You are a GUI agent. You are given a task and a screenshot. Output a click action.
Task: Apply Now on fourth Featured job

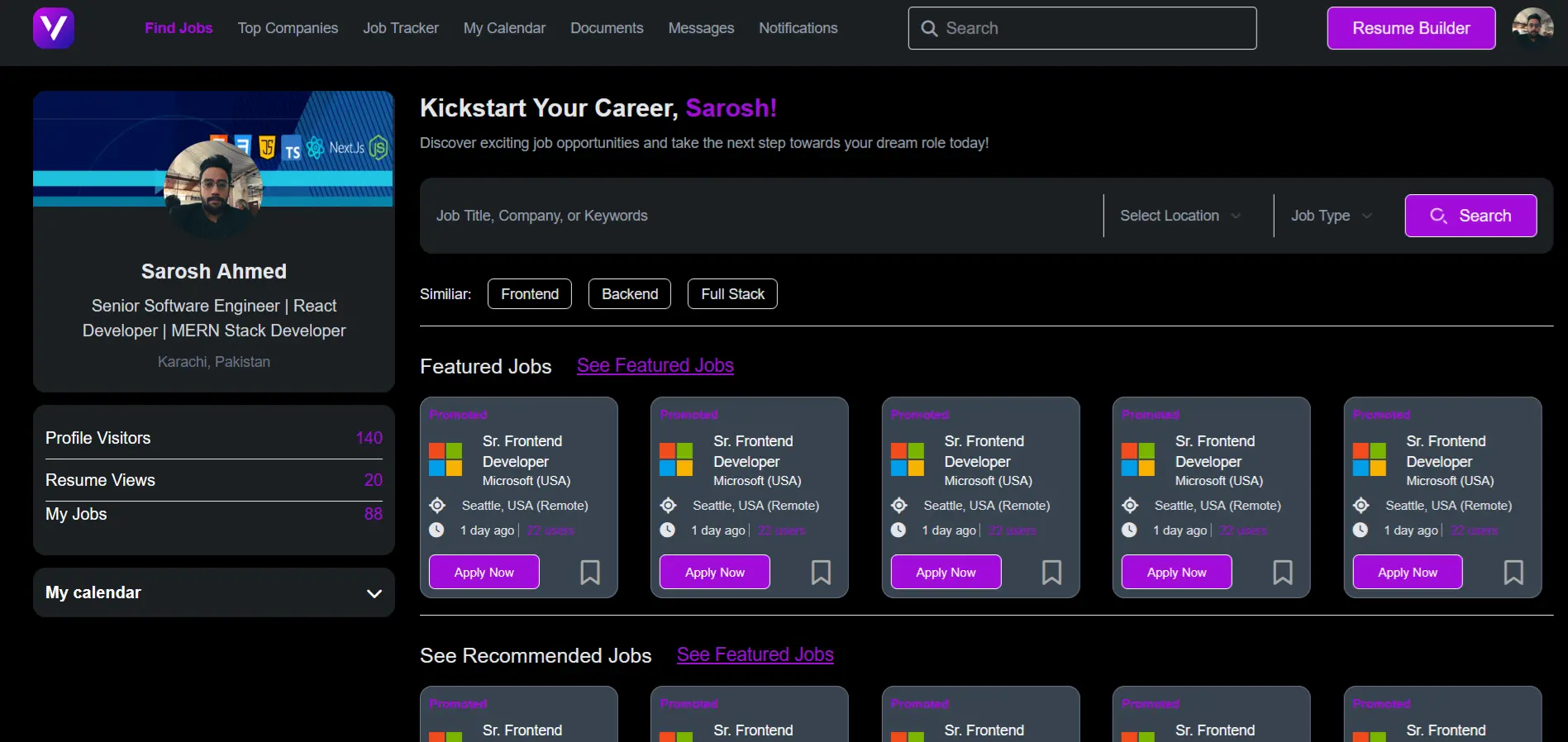point(1177,572)
